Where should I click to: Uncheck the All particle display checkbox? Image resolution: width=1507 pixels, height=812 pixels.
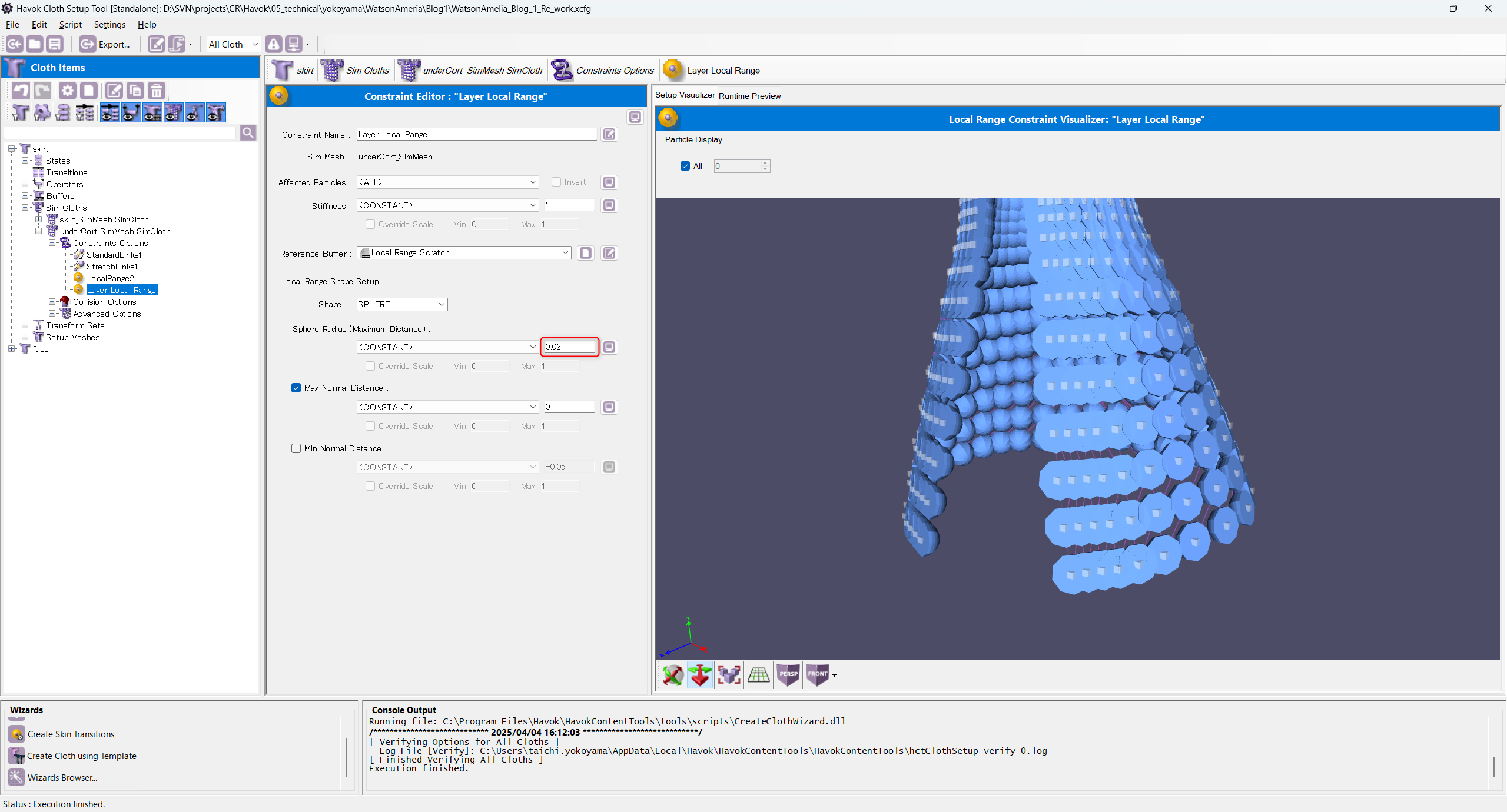pos(685,166)
